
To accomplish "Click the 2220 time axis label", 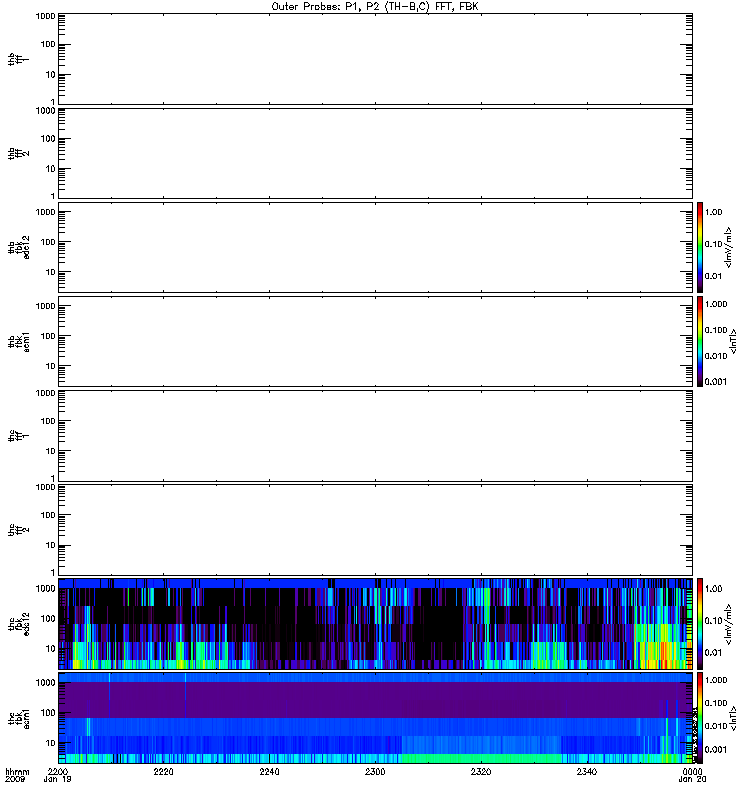I will (163, 771).
